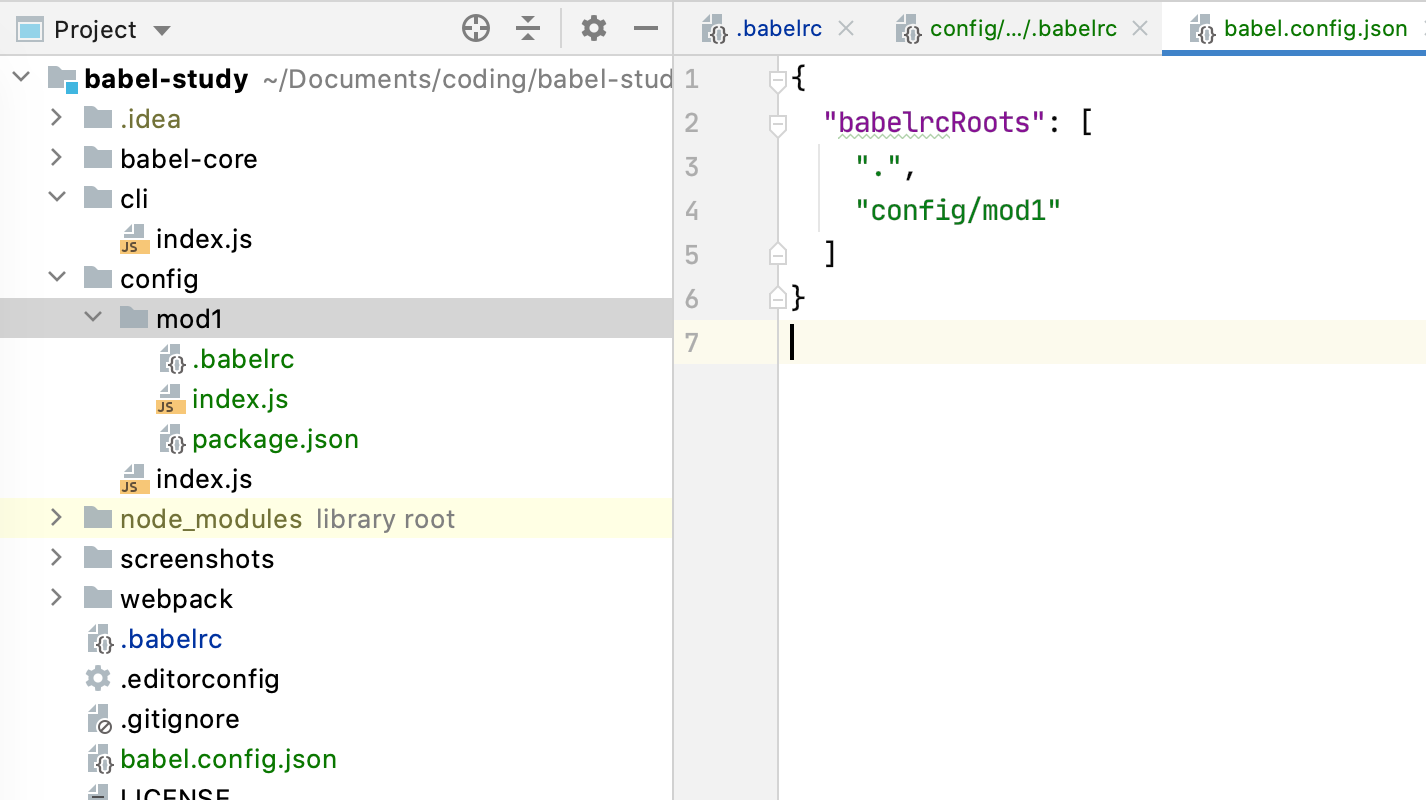The image size is (1426, 800).
Task: Click the webpack folder icon
Action: [x=98, y=598]
